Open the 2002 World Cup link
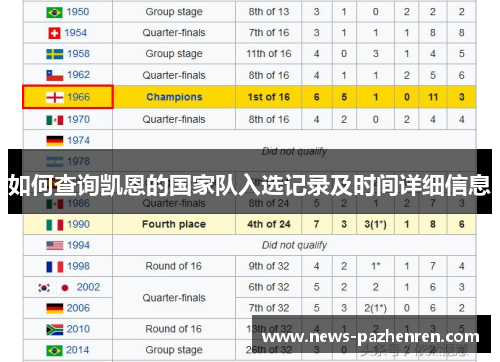 88,287
